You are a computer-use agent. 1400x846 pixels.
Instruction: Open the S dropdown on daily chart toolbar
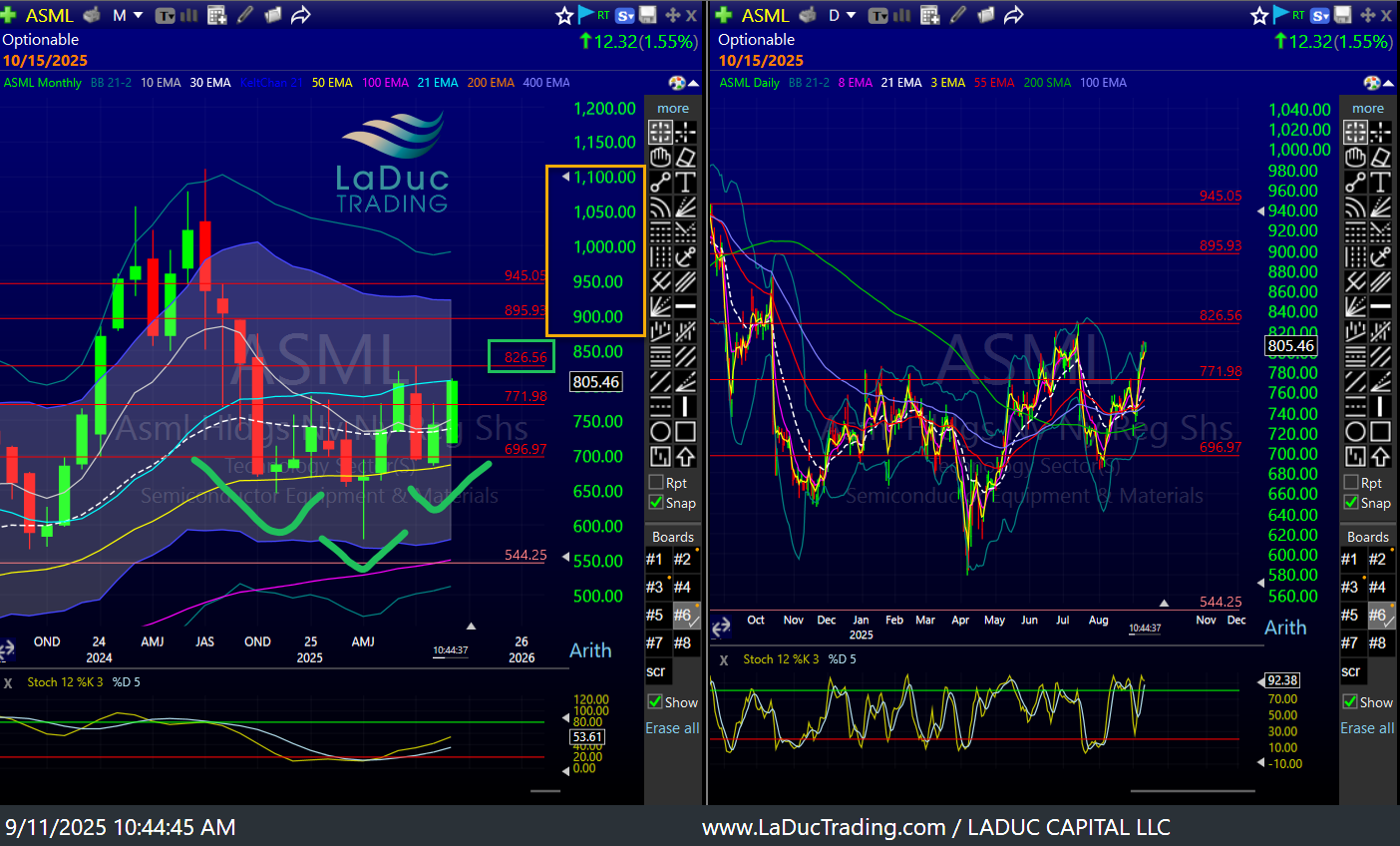click(x=1320, y=15)
